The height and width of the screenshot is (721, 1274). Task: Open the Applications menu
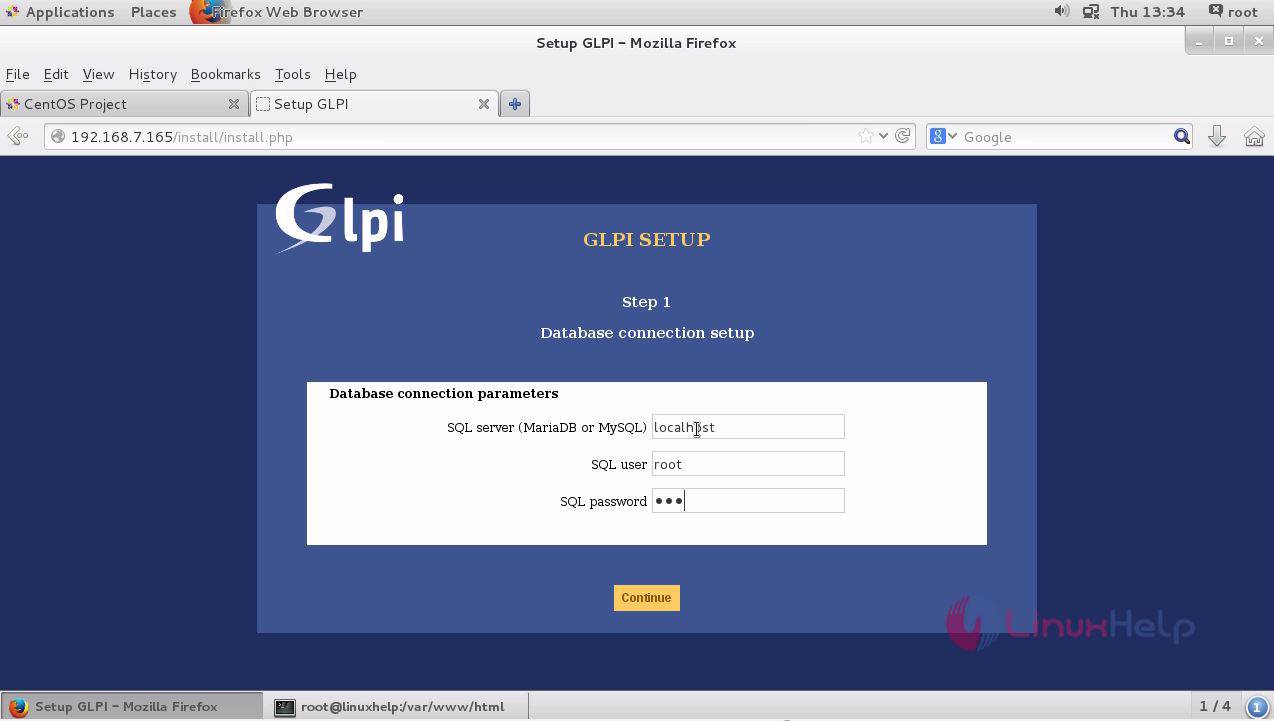[60, 12]
